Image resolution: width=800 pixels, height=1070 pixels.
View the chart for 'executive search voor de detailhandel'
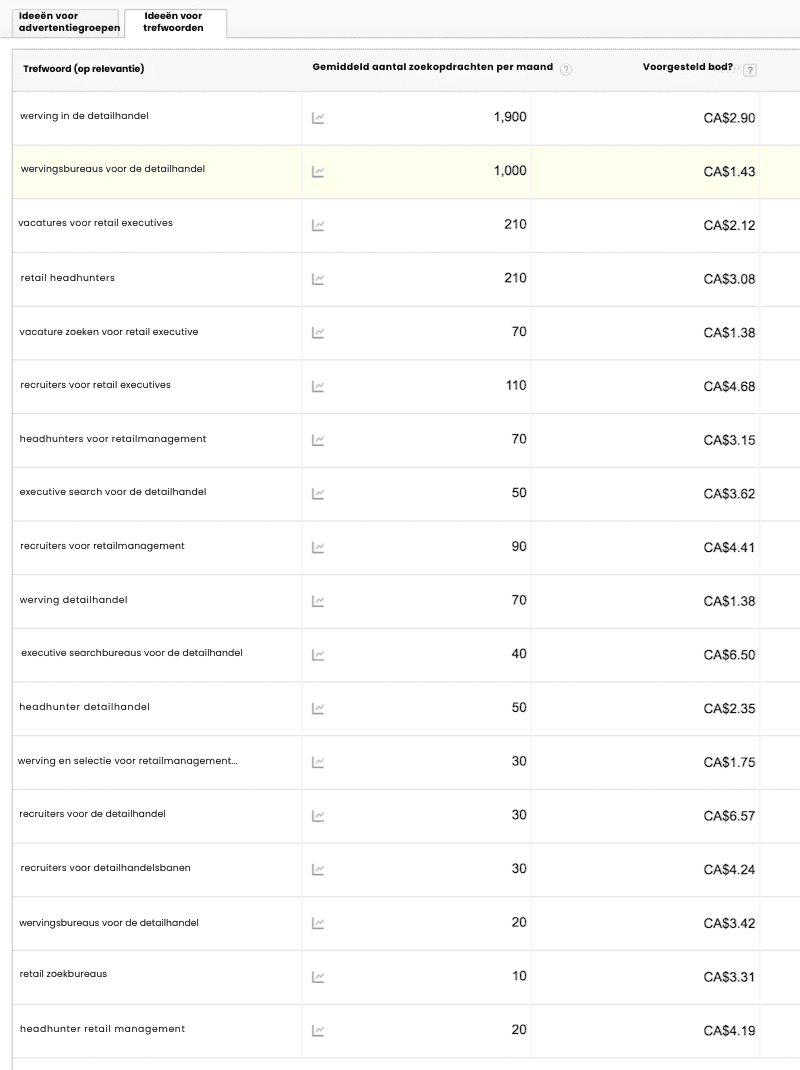point(318,493)
